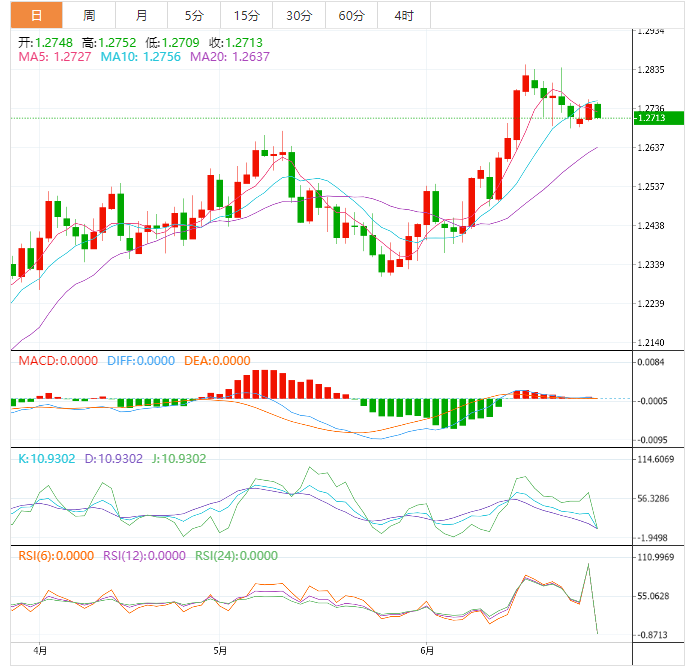The height and width of the screenshot is (669, 693).
Task: Click the MA5:1.2727 indicator label
Action: (53, 58)
